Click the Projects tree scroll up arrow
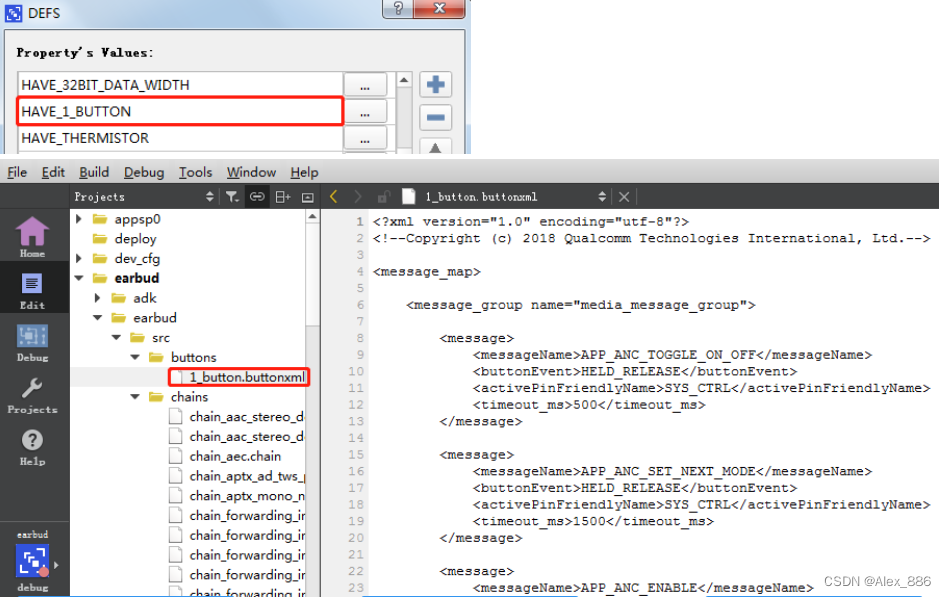The width and height of the screenshot is (946, 597). tap(312, 216)
